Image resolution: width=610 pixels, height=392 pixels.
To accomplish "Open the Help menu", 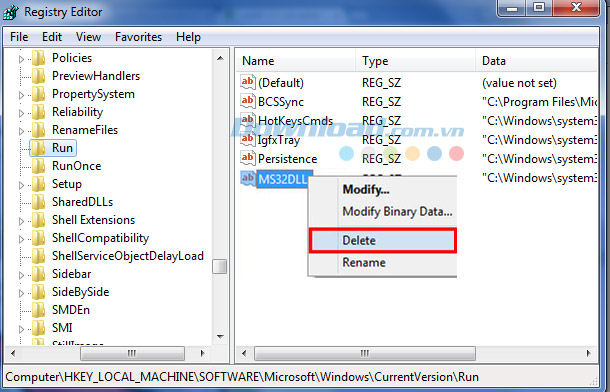I will pos(188,37).
